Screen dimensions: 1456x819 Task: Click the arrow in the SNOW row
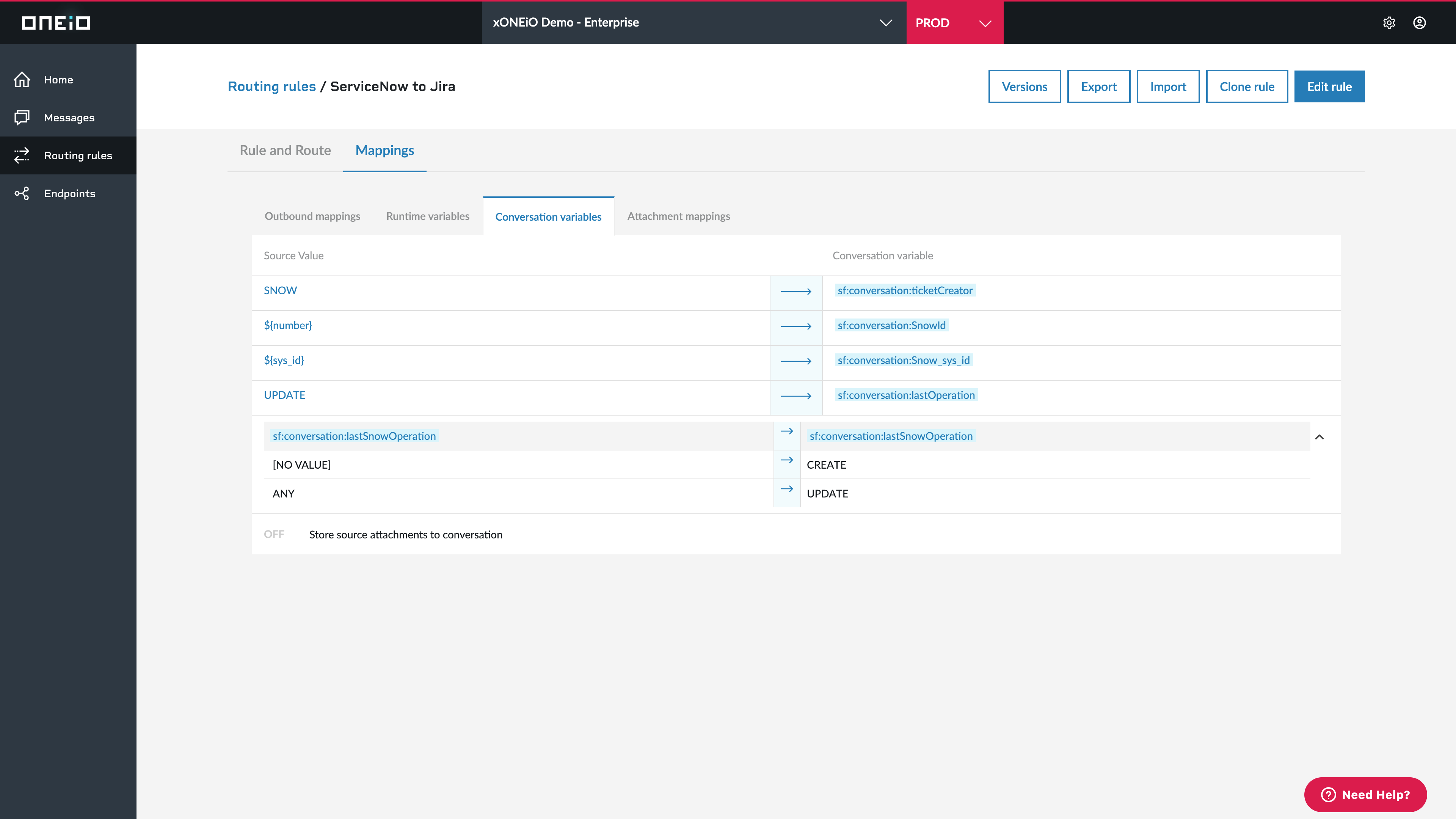tap(796, 292)
